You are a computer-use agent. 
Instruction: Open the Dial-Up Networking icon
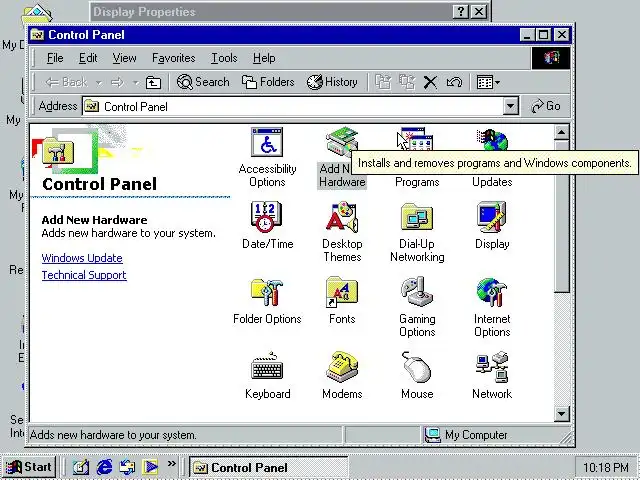(x=417, y=217)
